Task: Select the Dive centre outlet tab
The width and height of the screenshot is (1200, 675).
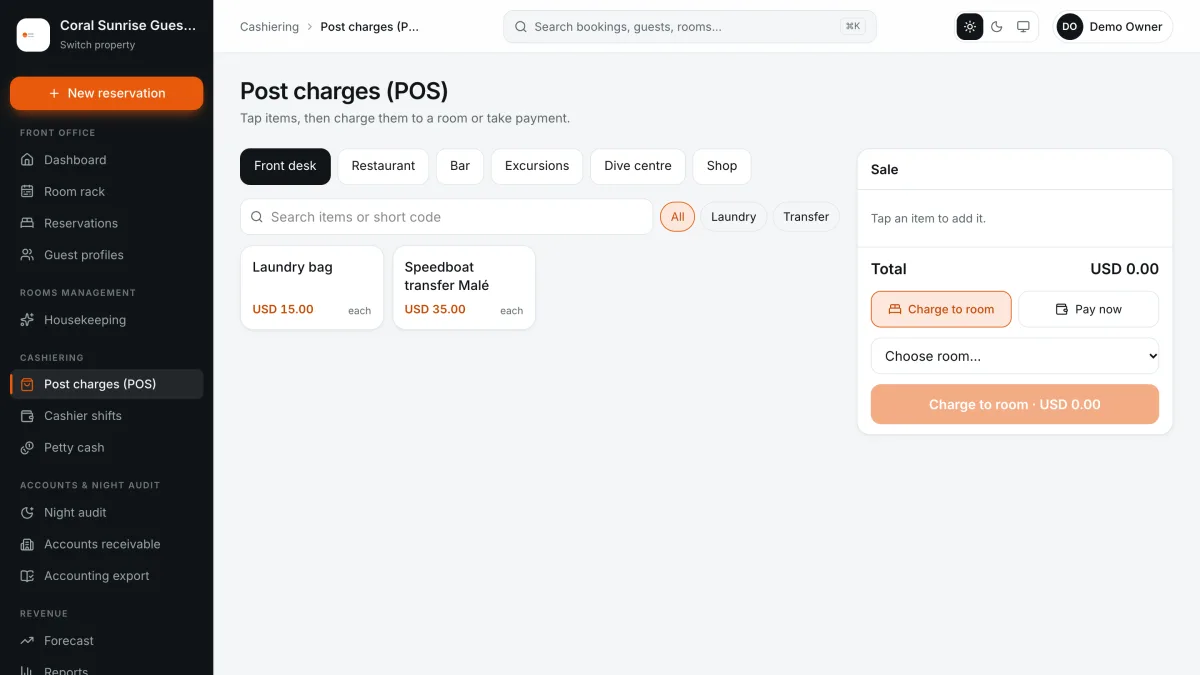Action: pyautogui.click(x=638, y=166)
